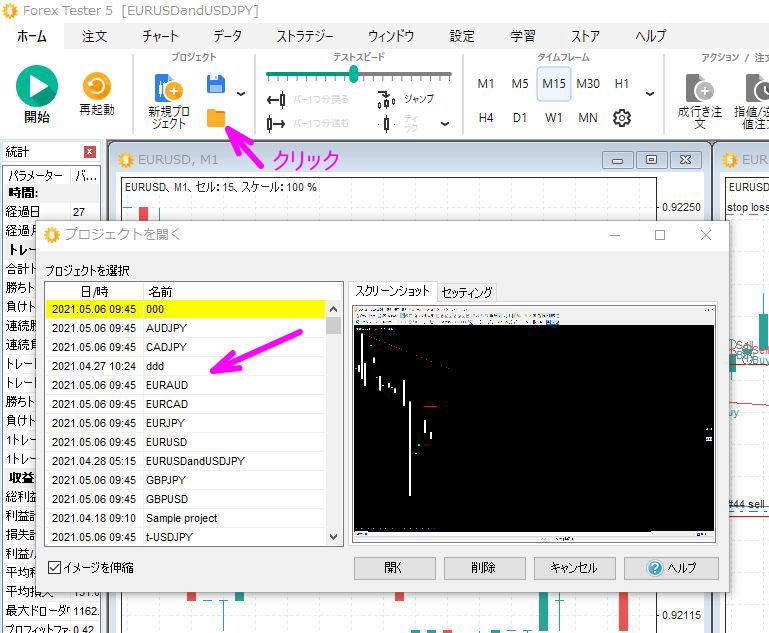Open project using the orange folder icon
This screenshot has width=769, height=633.
tap(216, 118)
